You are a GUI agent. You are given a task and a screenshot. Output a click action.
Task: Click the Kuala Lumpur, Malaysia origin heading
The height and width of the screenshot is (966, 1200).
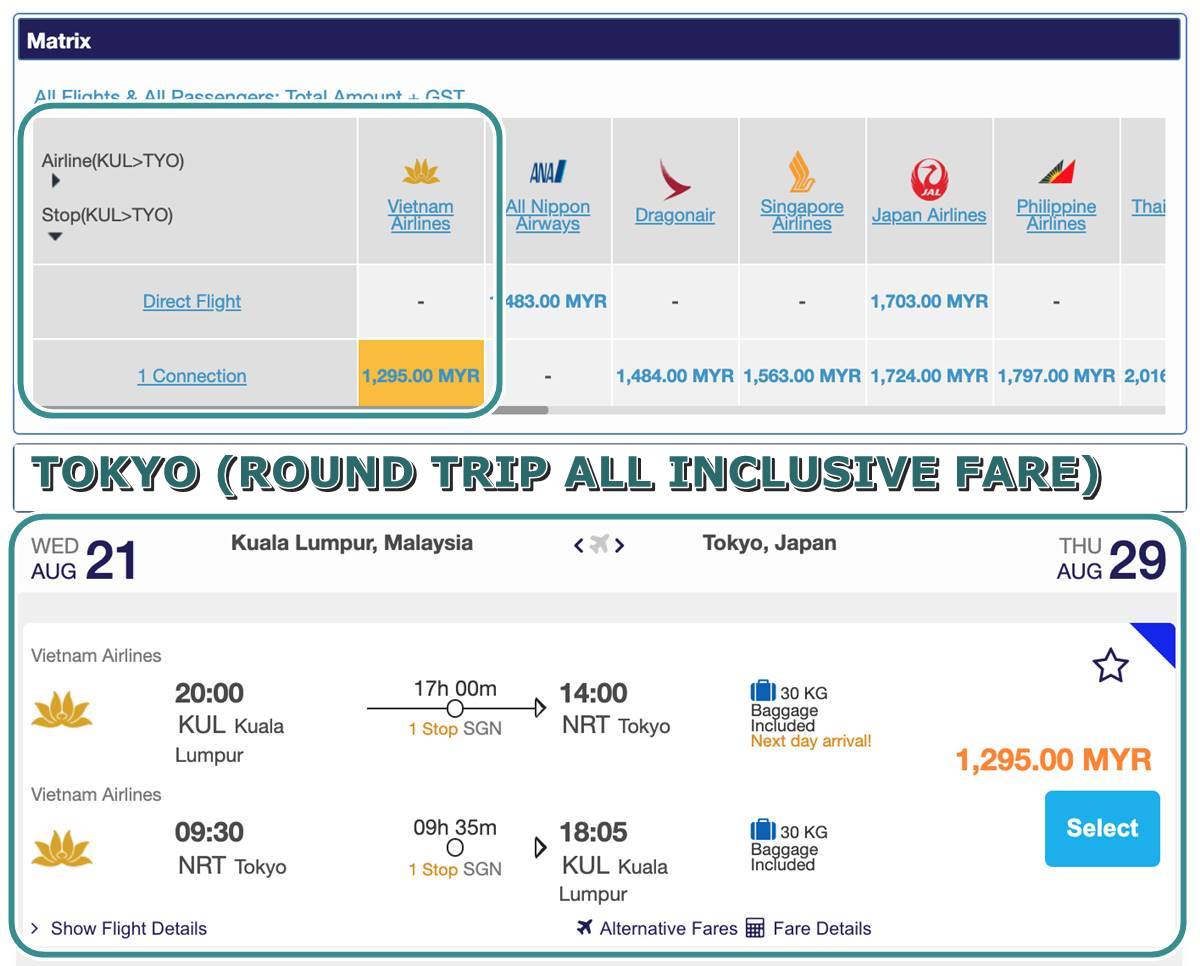pyautogui.click(x=352, y=543)
